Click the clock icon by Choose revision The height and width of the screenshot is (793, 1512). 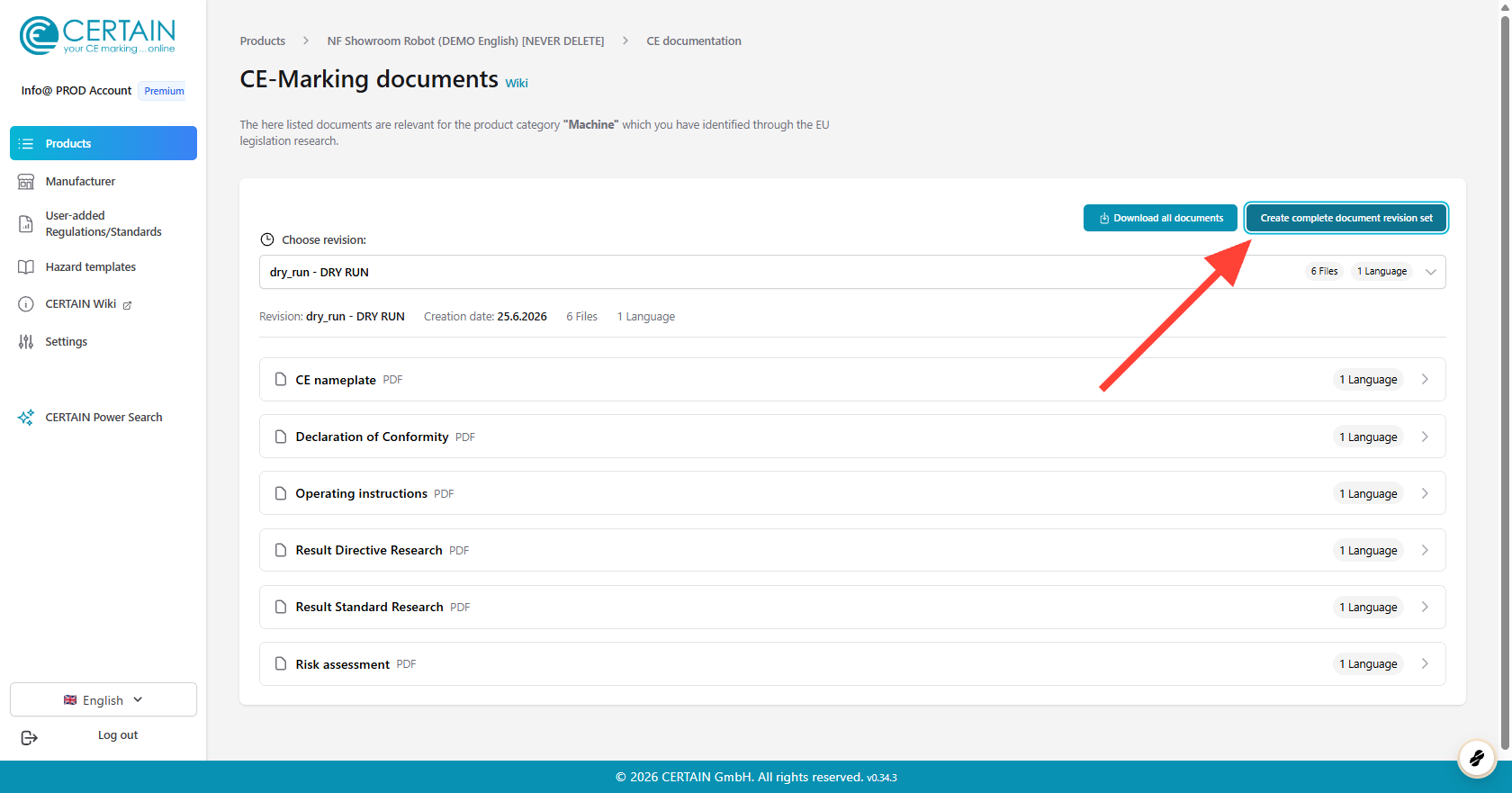pyautogui.click(x=267, y=239)
